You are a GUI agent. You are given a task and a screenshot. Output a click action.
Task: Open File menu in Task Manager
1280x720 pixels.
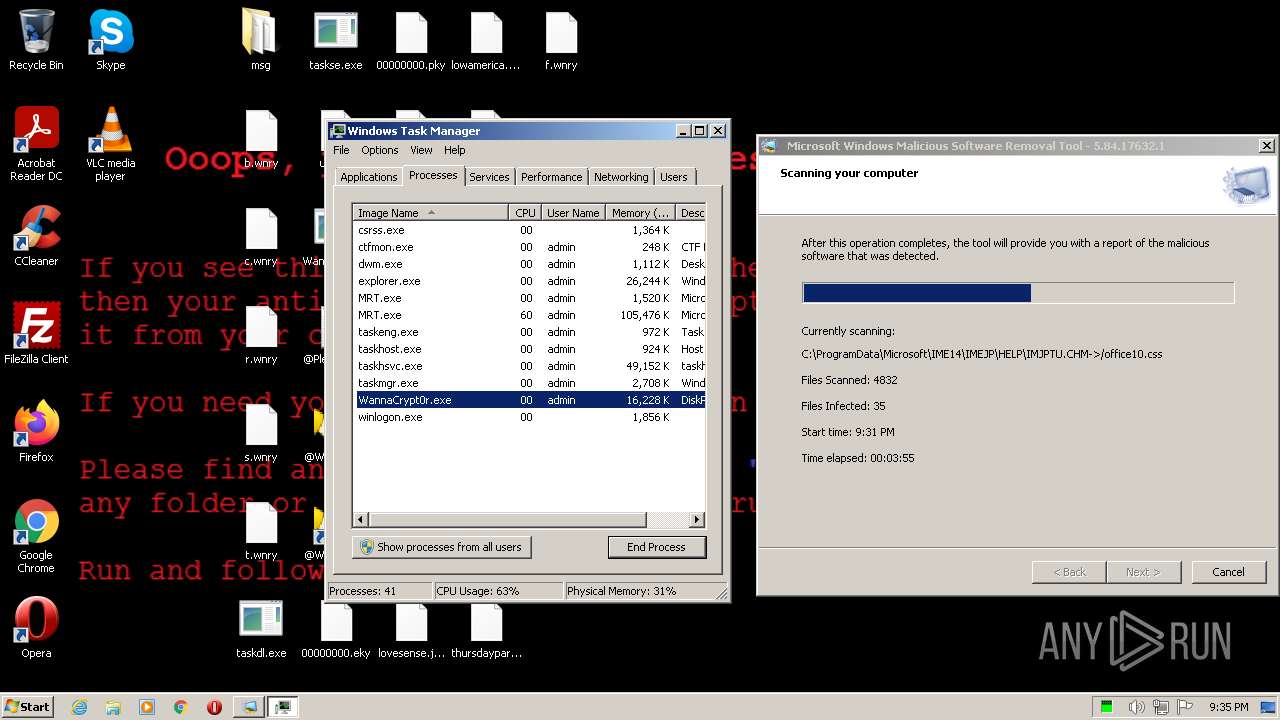click(341, 150)
